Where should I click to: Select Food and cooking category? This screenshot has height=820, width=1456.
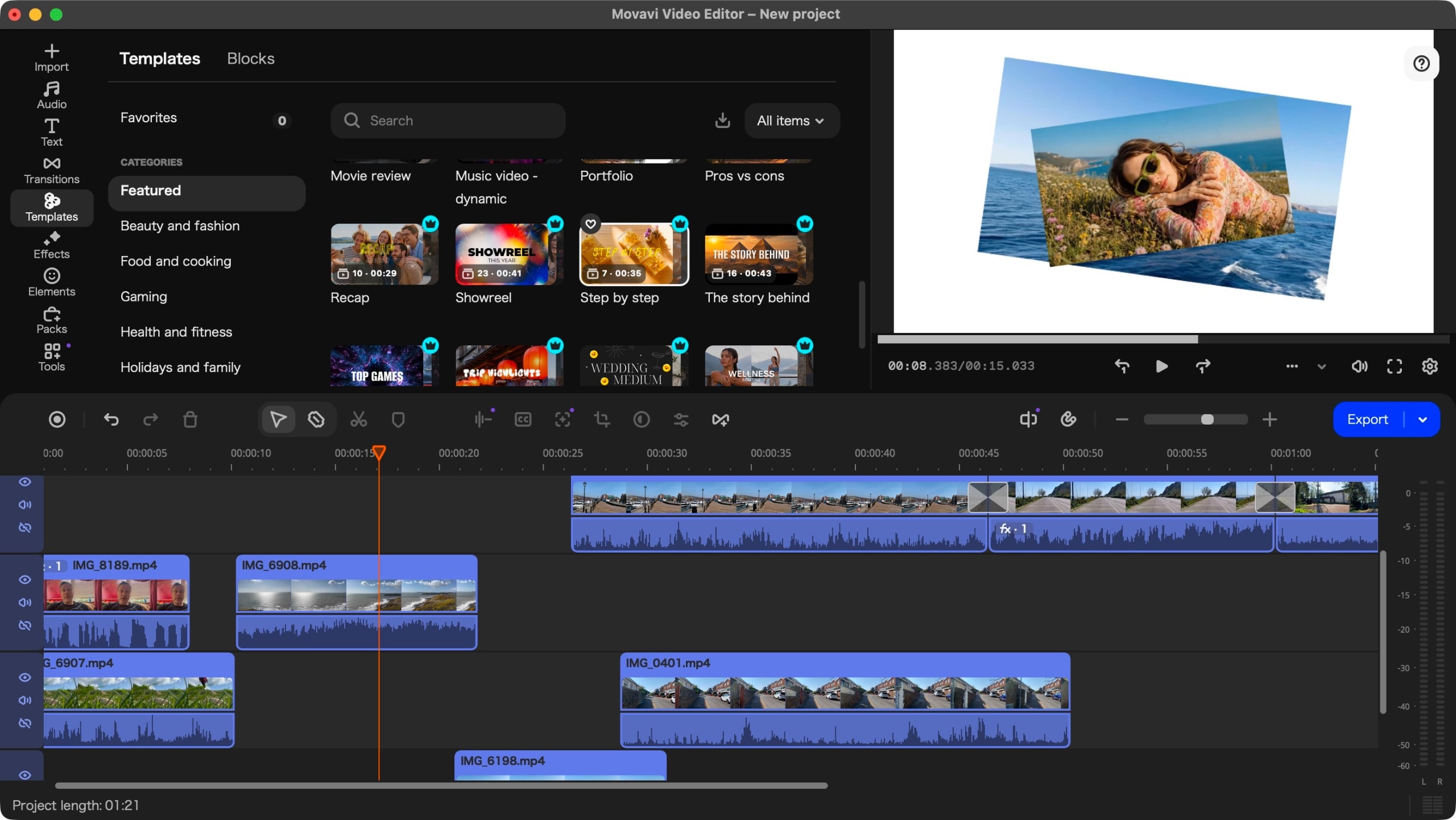coord(176,261)
